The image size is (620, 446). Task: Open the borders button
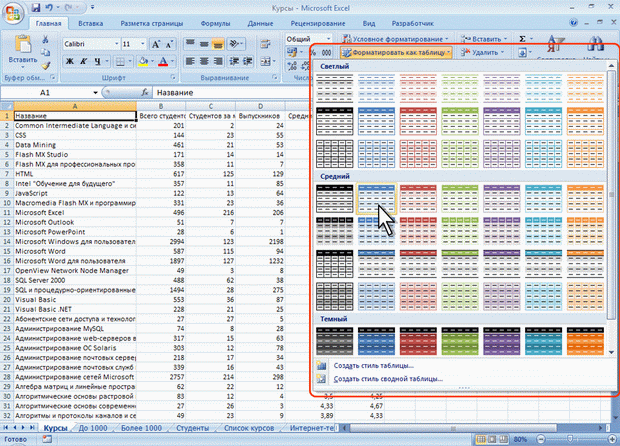click(x=120, y=61)
